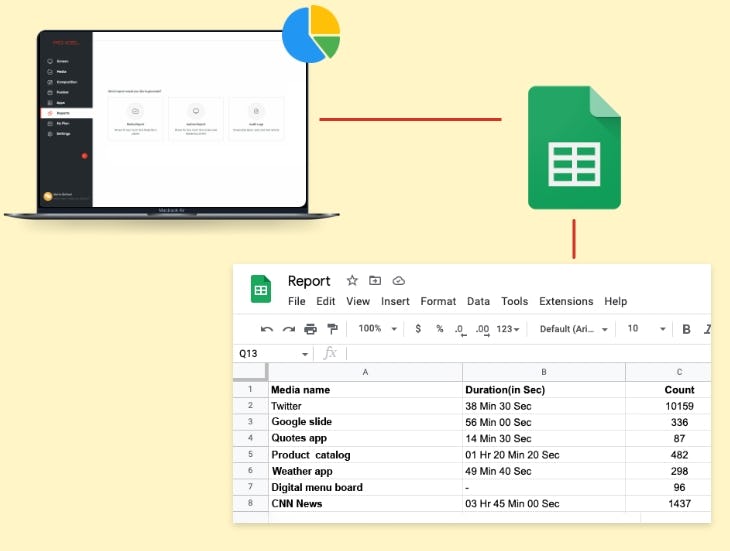
Task: Open the Insert menu
Action: [x=395, y=301]
